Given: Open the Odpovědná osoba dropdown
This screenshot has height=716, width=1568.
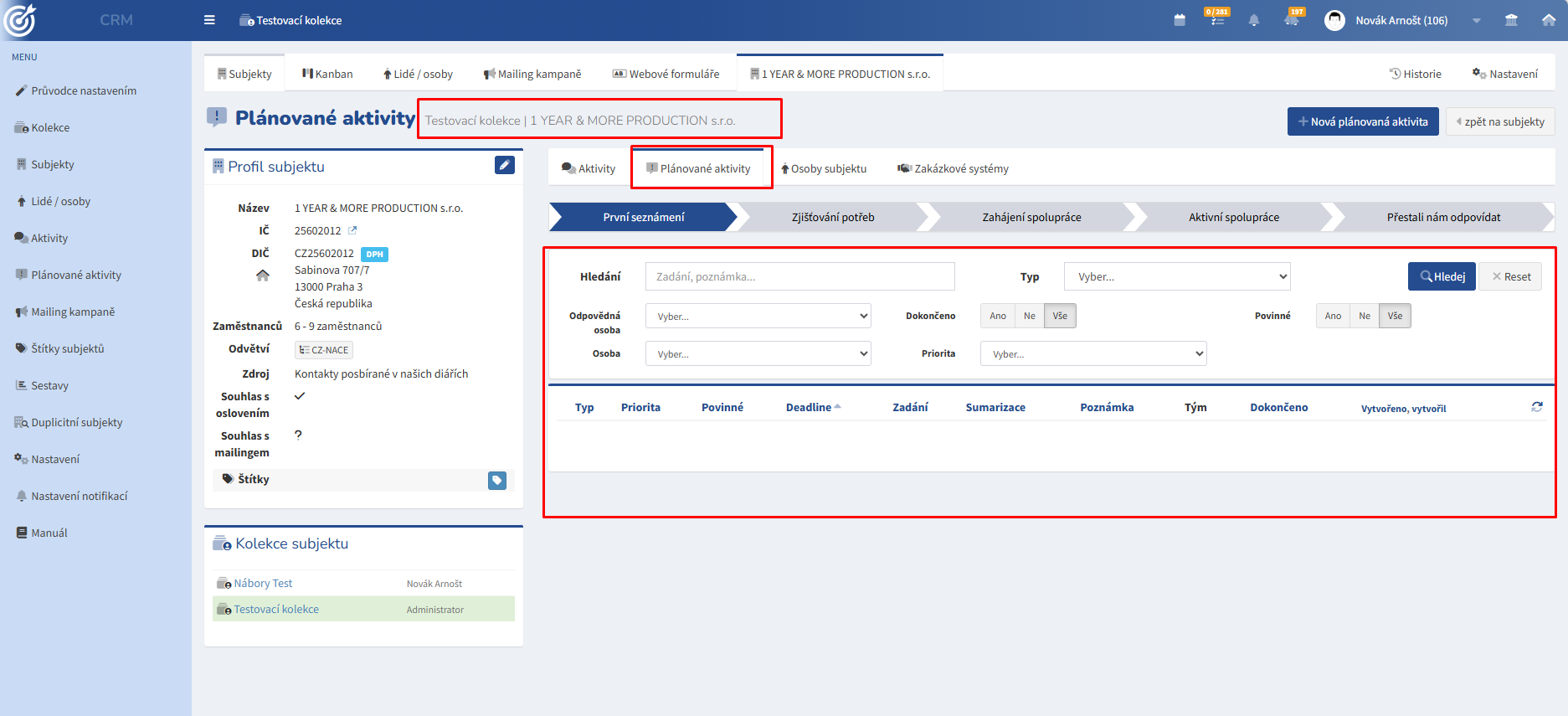Looking at the screenshot, I should (758, 316).
